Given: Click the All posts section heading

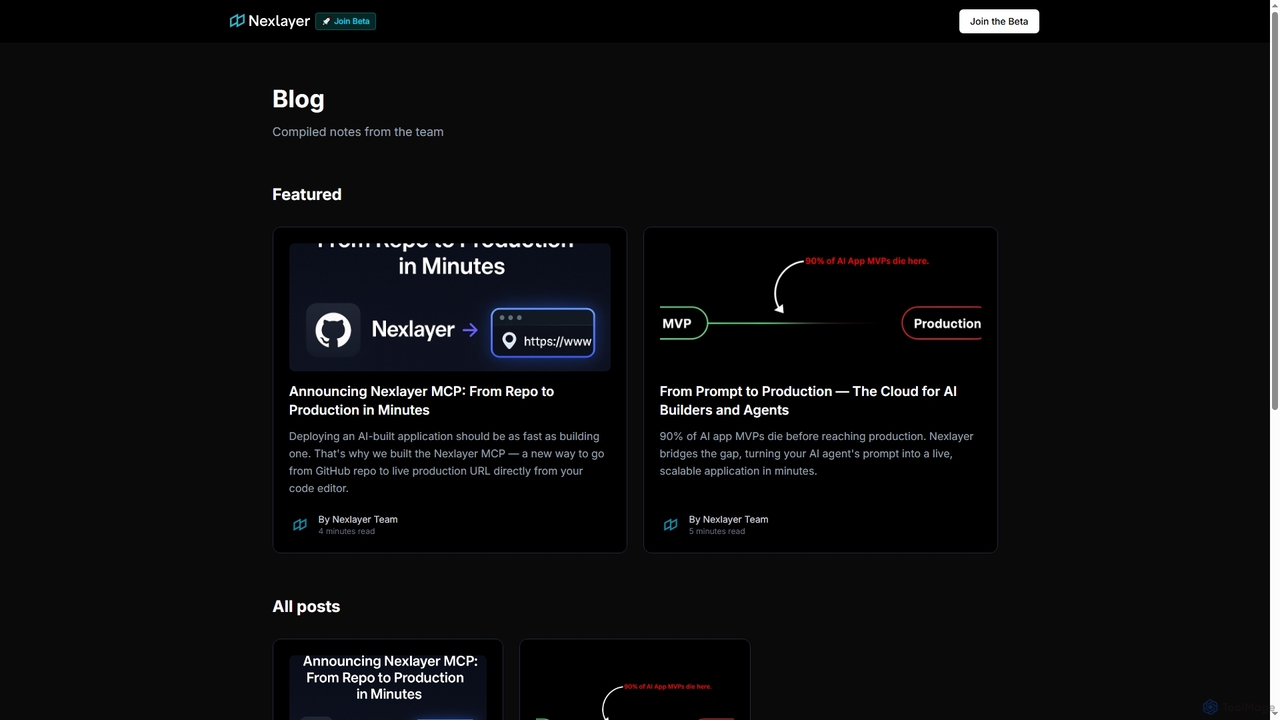Looking at the screenshot, I should pos(306,606).
